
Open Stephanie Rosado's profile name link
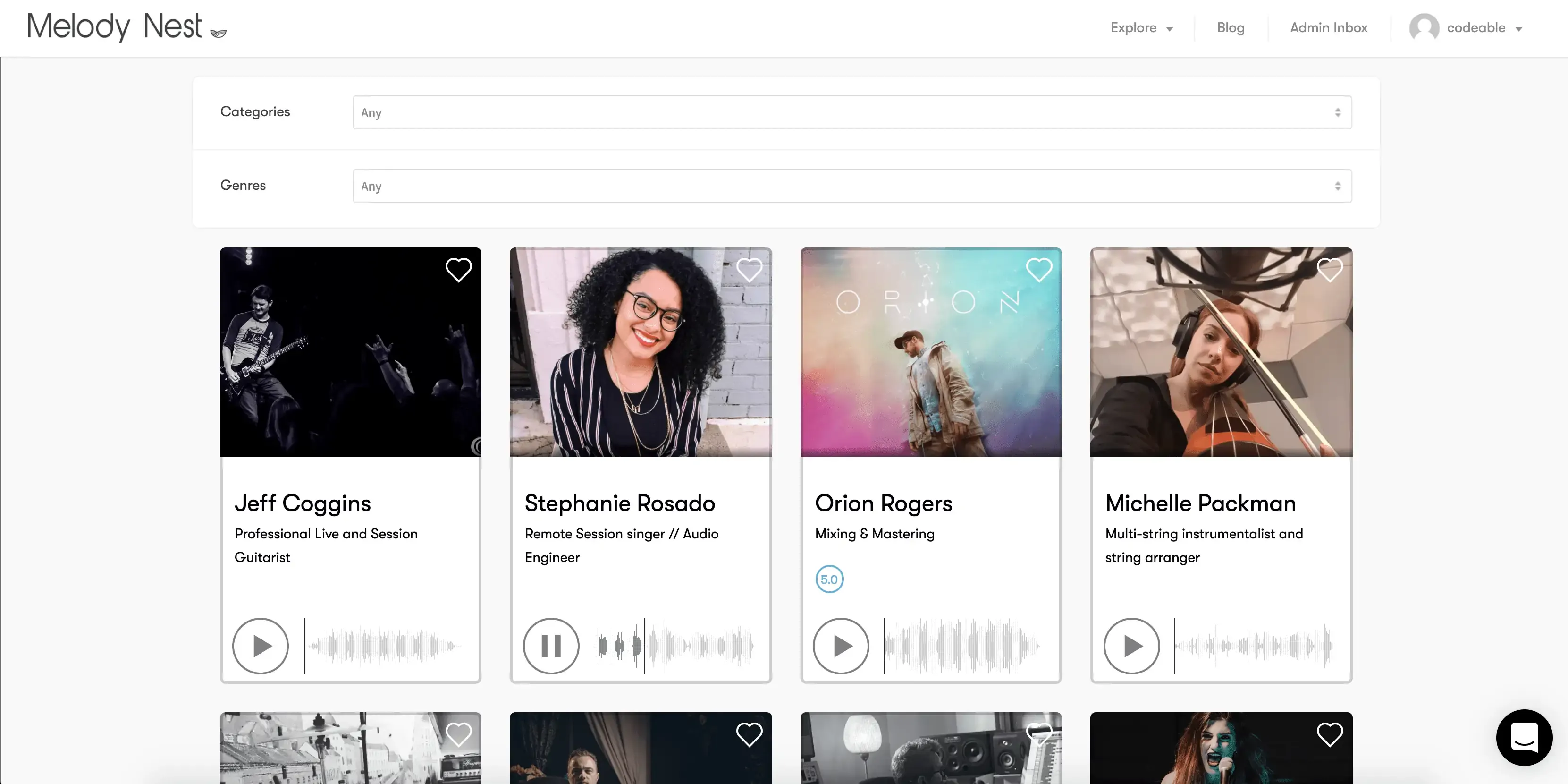tap(620, 503)
